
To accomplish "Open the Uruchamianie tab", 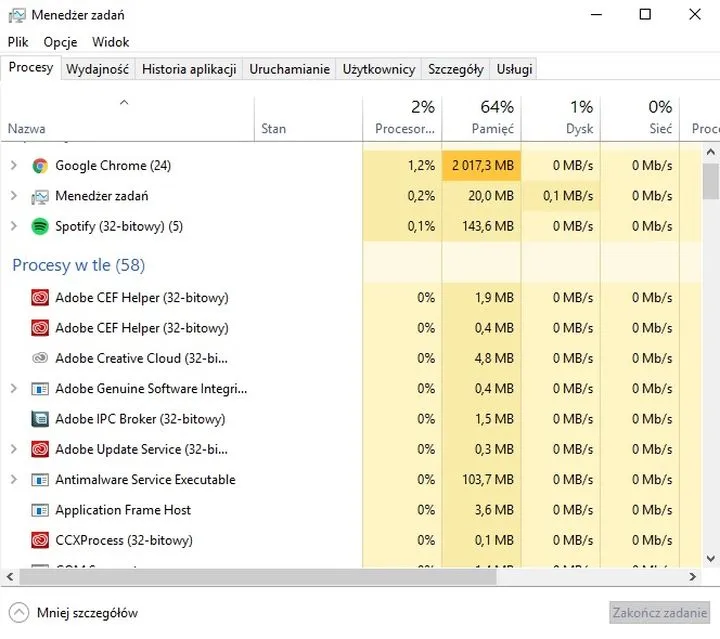I will click(289, 69).
